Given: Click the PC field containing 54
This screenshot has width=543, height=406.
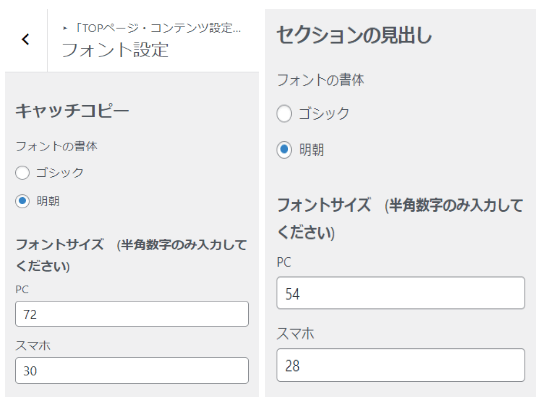Looking at the screenshot, I should click(x=401, y=293).
